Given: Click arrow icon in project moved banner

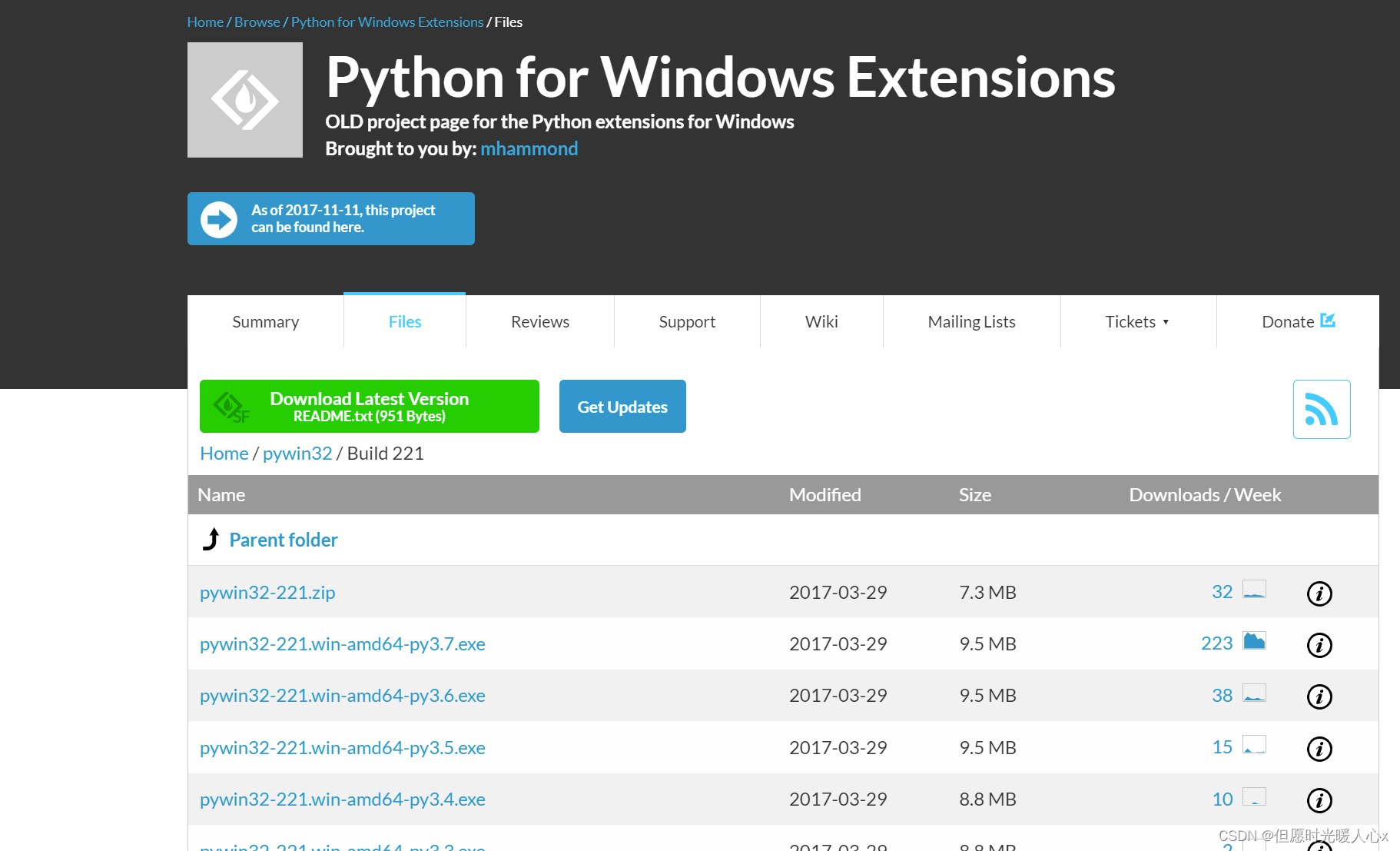Looking at the screenshot, I should [x=219, y=220].
